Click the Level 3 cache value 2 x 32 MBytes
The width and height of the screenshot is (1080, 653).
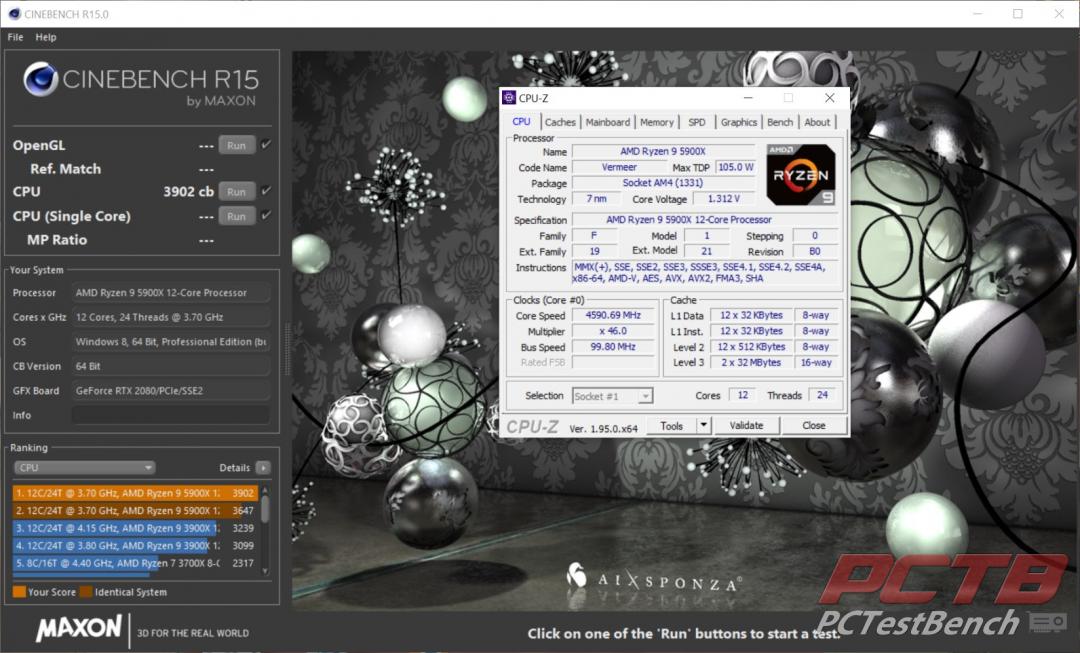(x=751, y=362)
